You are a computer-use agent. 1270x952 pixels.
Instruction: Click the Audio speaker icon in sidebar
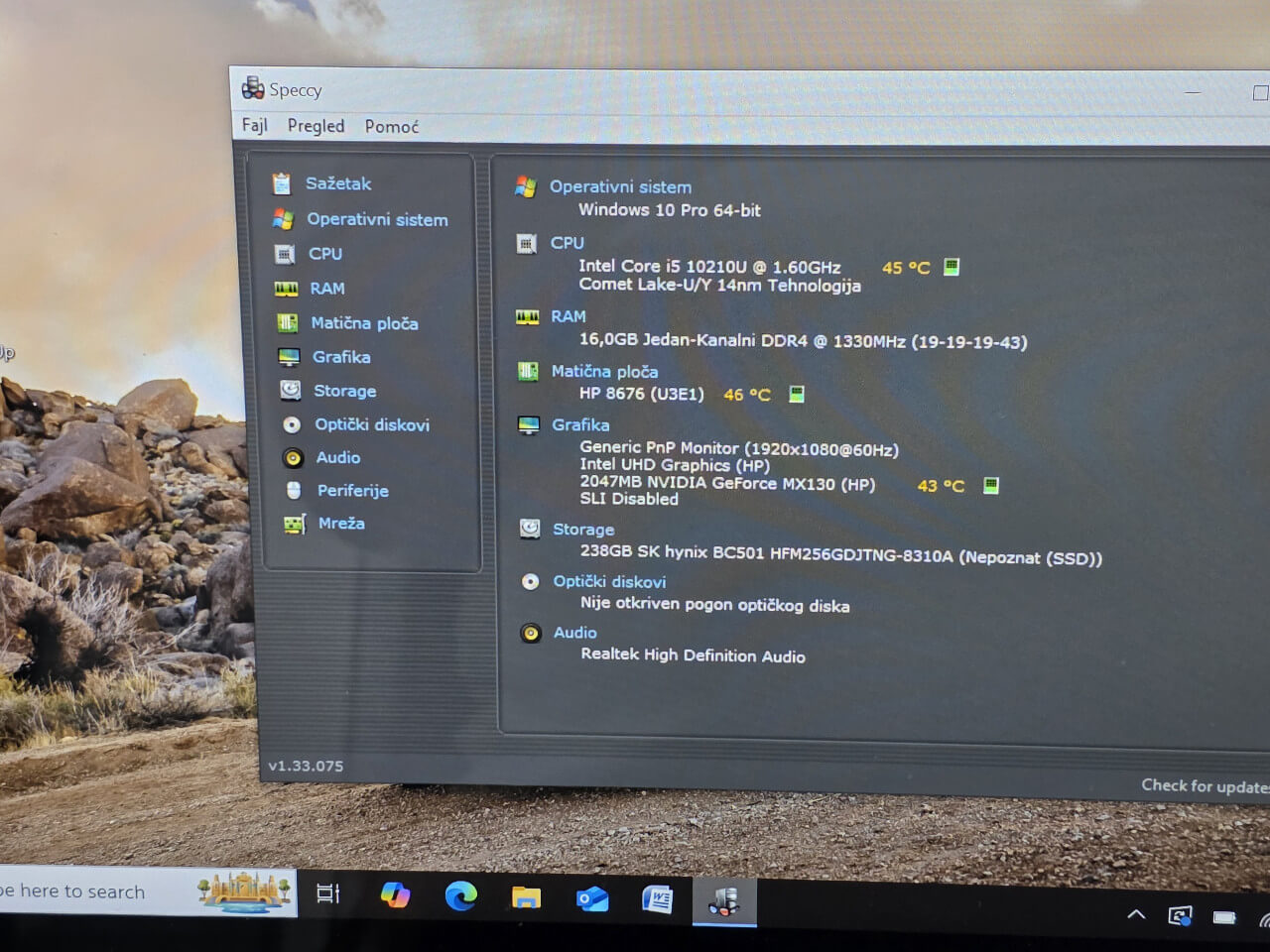292,458
